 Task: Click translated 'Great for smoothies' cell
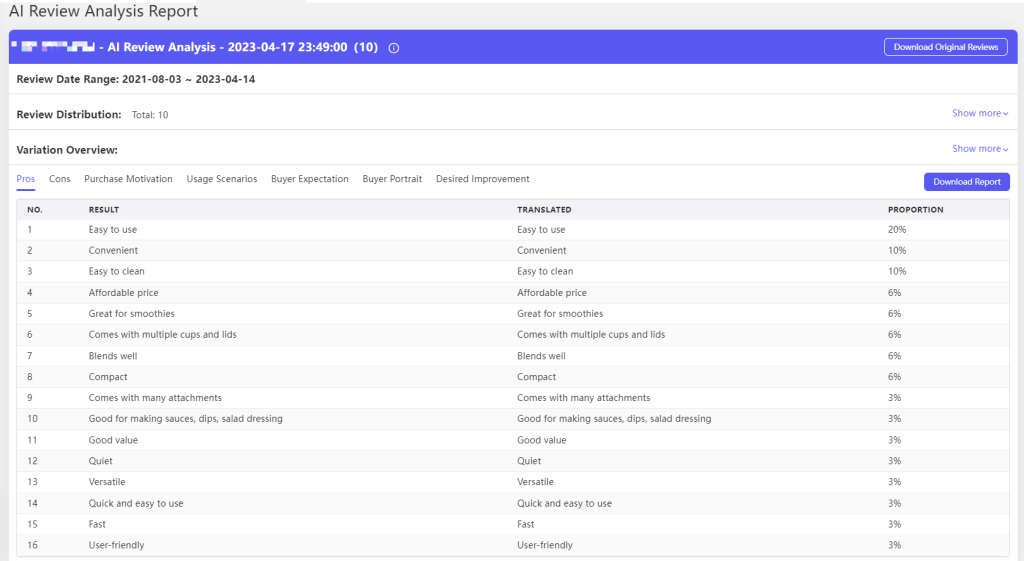coord(560,313)
